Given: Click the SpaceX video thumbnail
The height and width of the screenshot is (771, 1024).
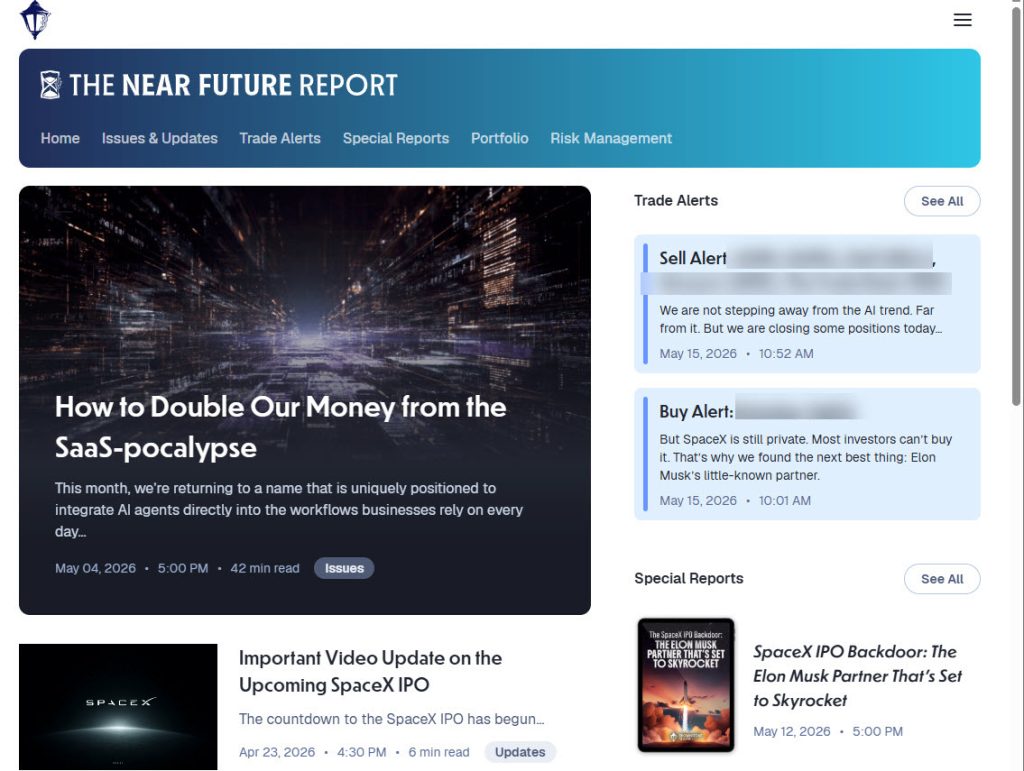Looking at the screenshot, I should pyautogui.click(x=118, y=706).
